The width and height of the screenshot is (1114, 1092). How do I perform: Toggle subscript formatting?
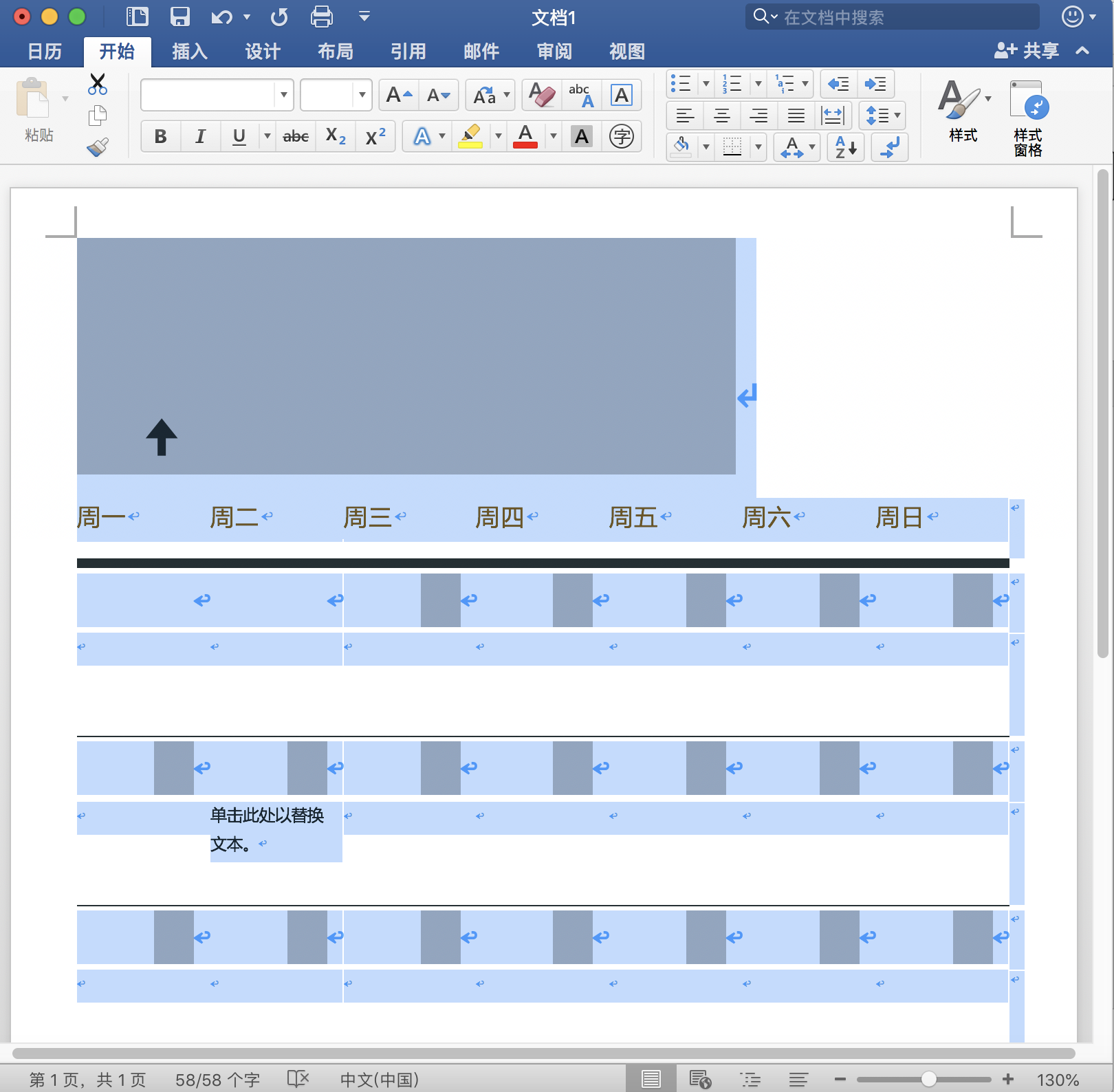click(x=336, y=136)
